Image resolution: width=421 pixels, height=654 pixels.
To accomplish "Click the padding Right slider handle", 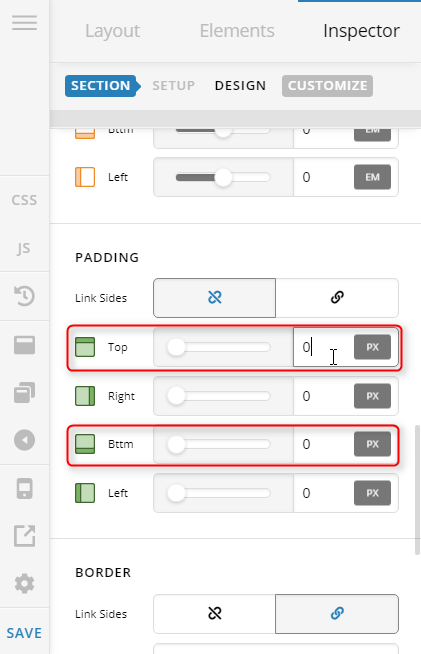I will (176, 396).
